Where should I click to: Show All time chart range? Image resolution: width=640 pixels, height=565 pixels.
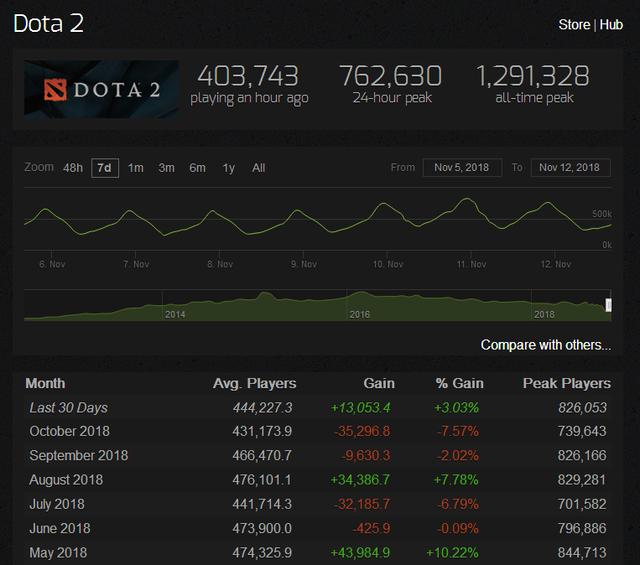point(259,168)
